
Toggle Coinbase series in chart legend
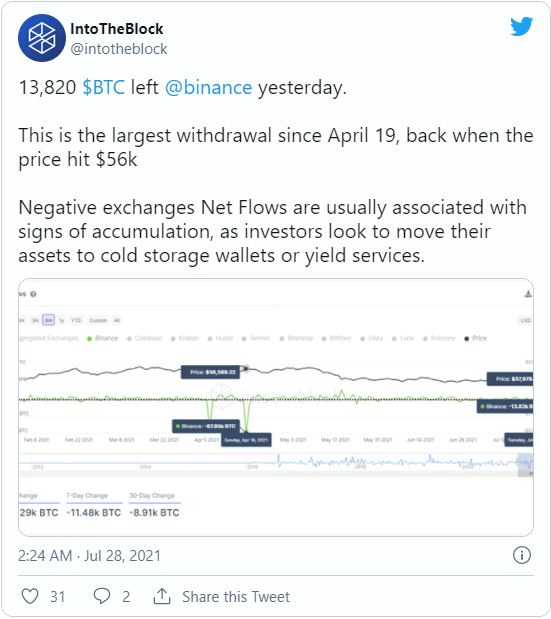click(x=144, y=338)
